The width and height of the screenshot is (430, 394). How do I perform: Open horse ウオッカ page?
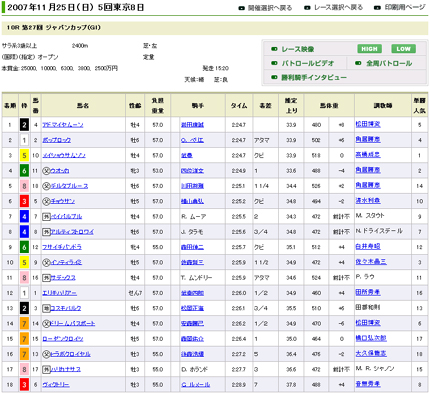[59, 171]
